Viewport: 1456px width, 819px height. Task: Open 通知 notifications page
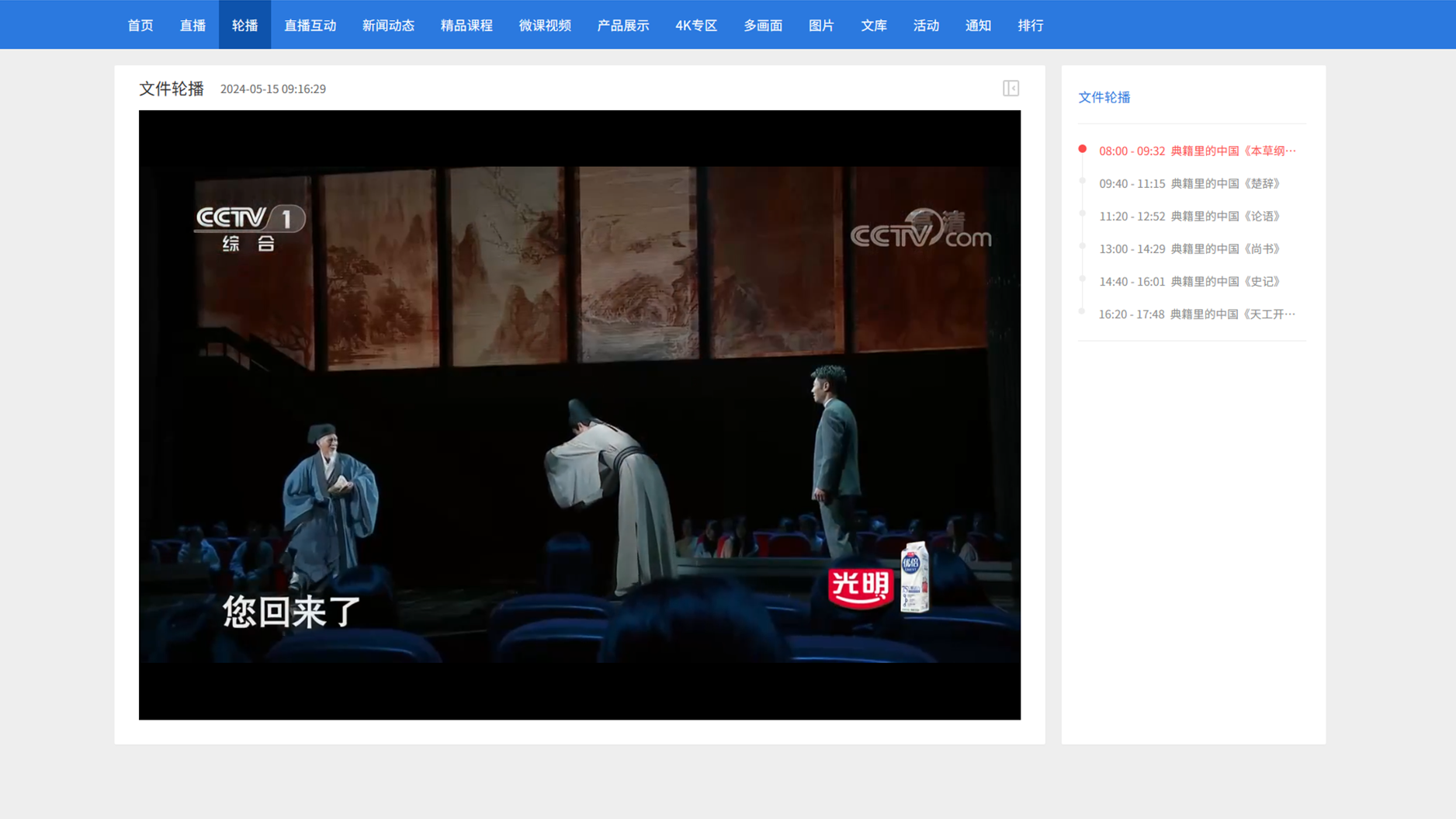(x=978, y=25)
